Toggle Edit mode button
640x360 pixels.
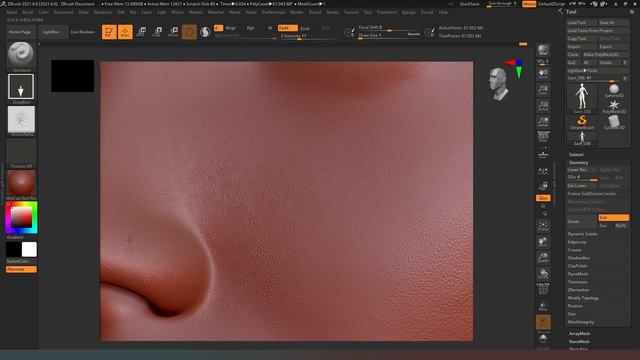[x=109, y=32]
